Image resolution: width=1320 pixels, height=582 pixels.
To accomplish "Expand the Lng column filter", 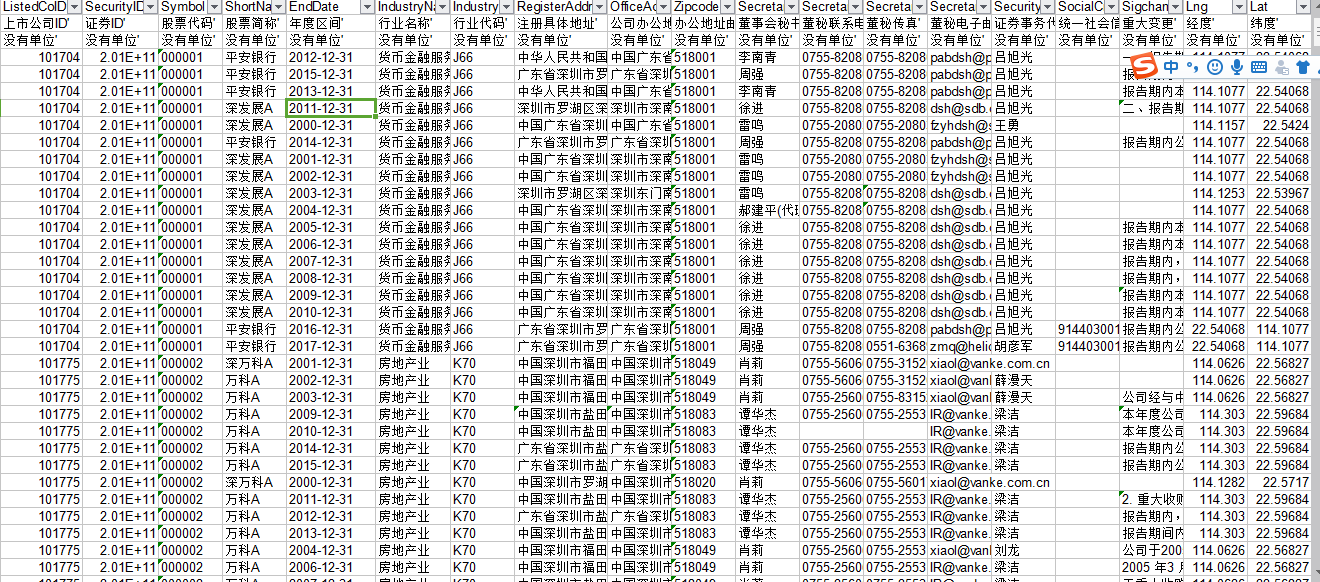I will 1240,7.
